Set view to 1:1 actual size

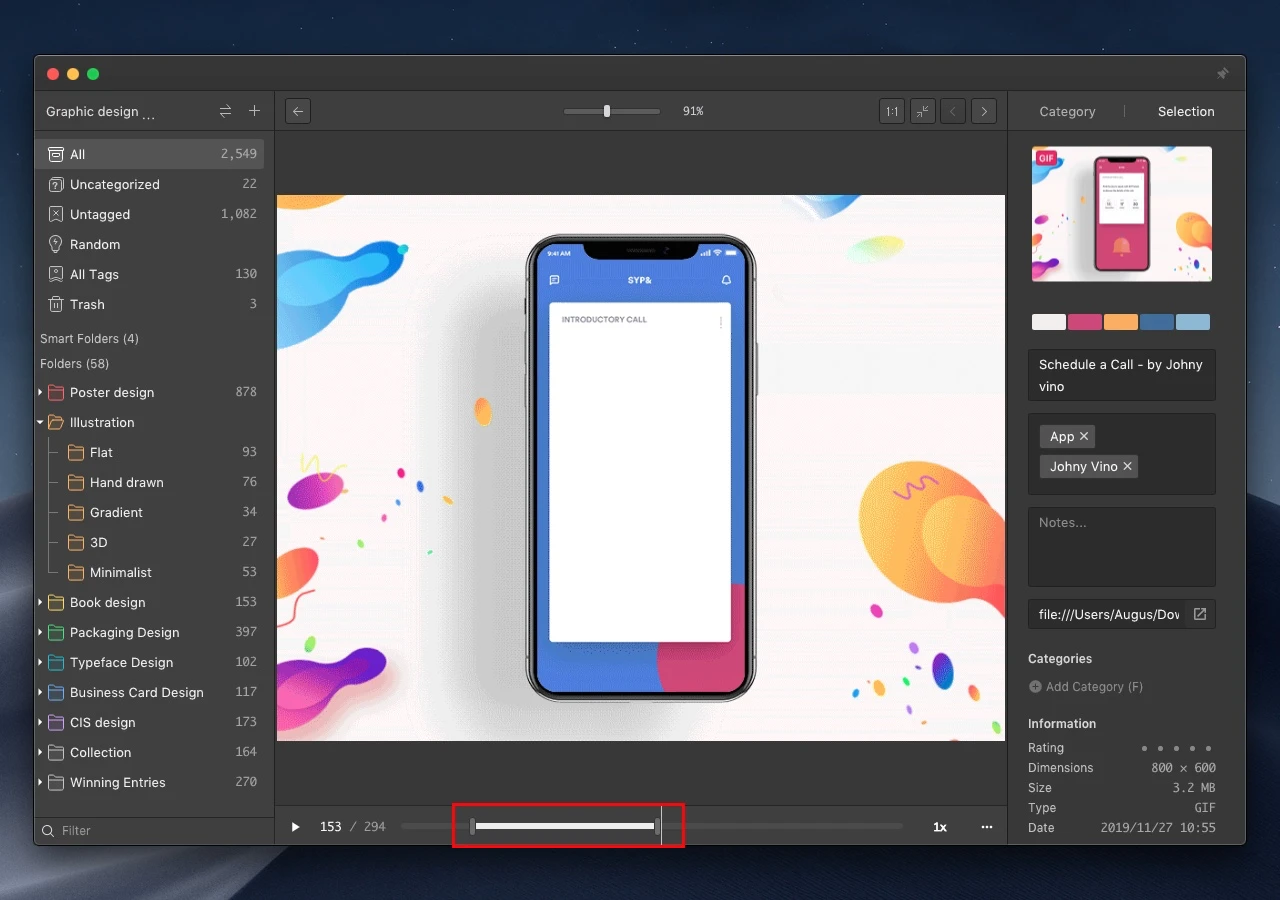click(891, 111)
